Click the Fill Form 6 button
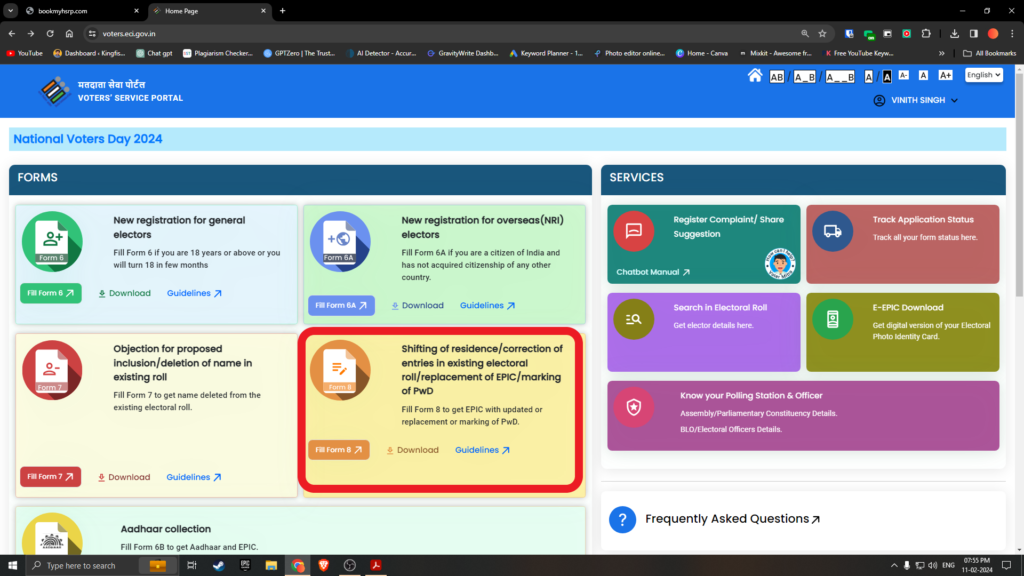This screenshot has width=1024, height=576. pos(51,293)
